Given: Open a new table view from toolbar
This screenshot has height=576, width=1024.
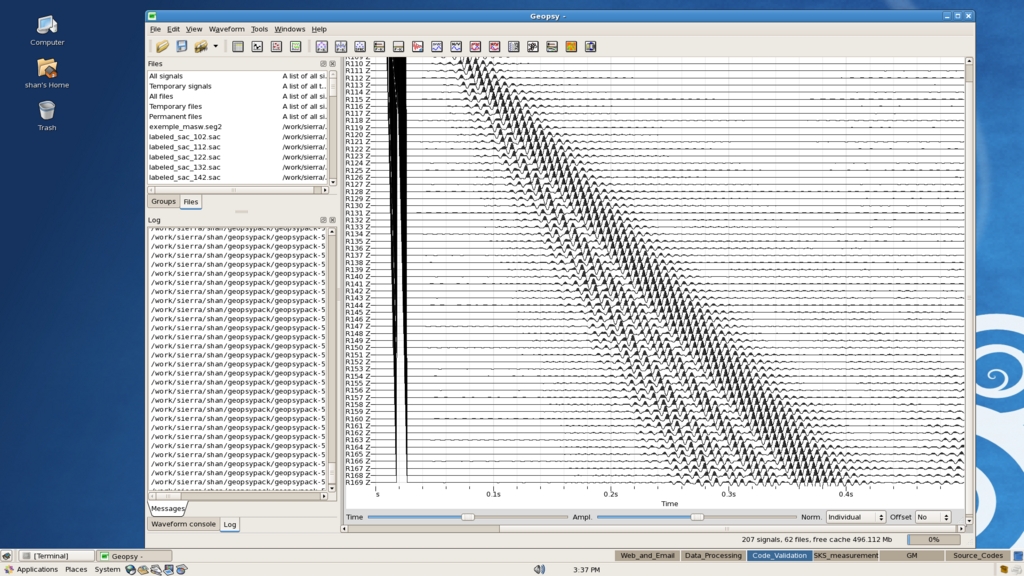Looking at the screenshot, I should tap(238, 46).
